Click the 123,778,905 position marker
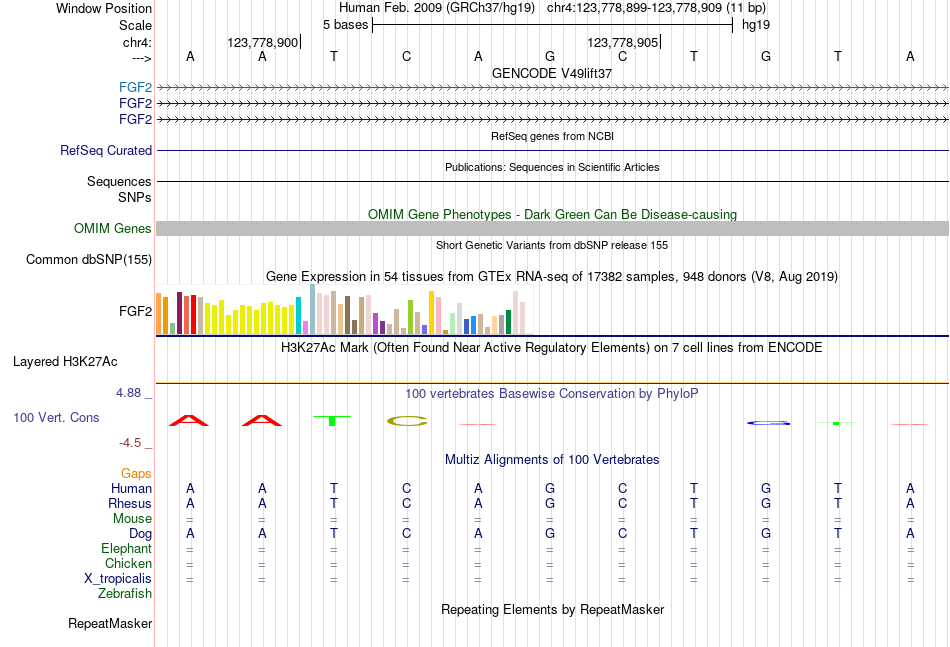The width and height of the screenshot is (950, 647). tap(623, 42)
